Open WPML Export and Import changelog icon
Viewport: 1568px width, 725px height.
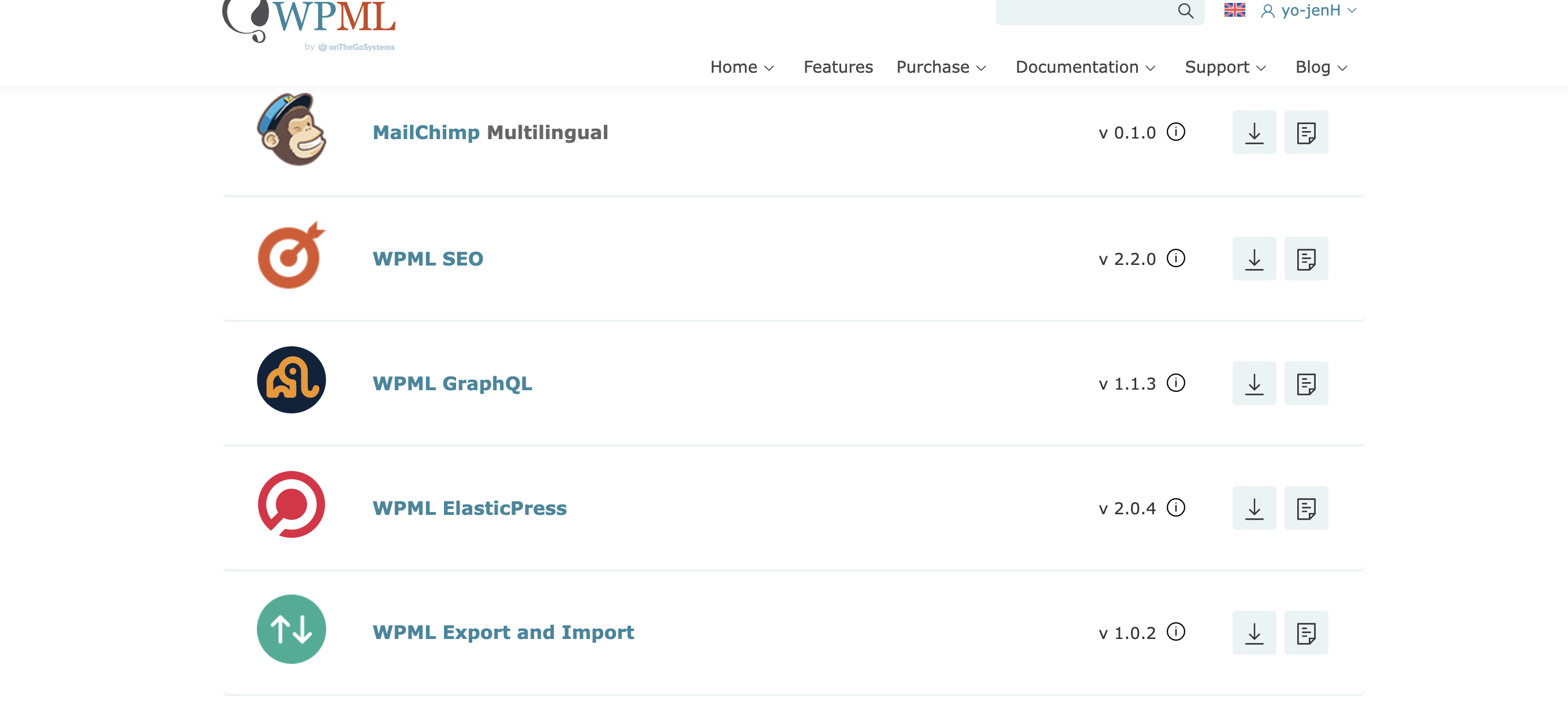coord(1306,633)
